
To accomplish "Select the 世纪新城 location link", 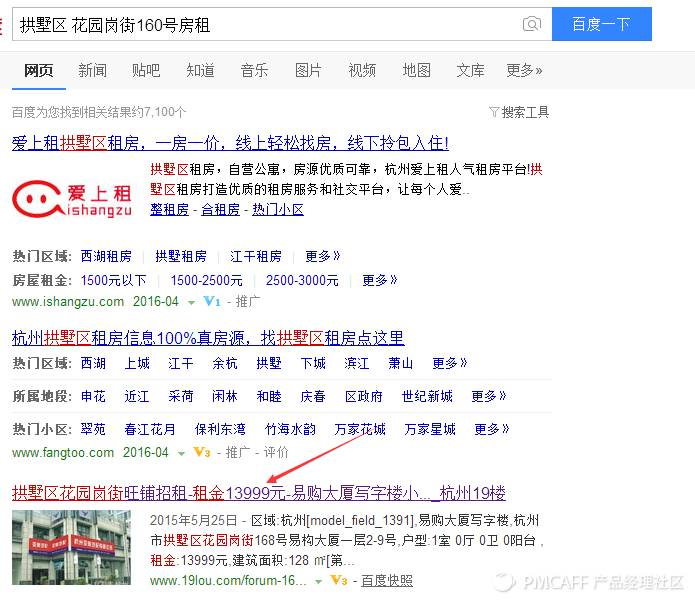I will (427, 396).
